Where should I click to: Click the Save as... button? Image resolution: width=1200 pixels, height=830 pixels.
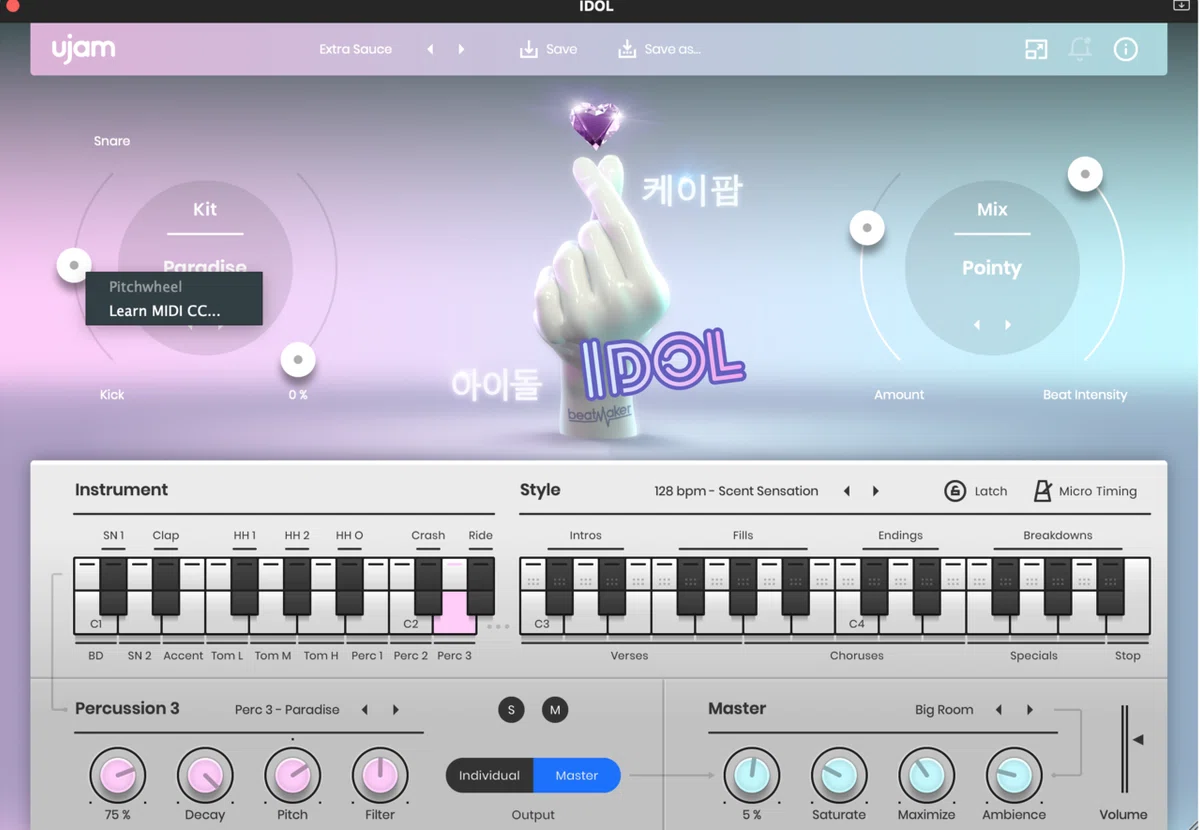[658, 49]
